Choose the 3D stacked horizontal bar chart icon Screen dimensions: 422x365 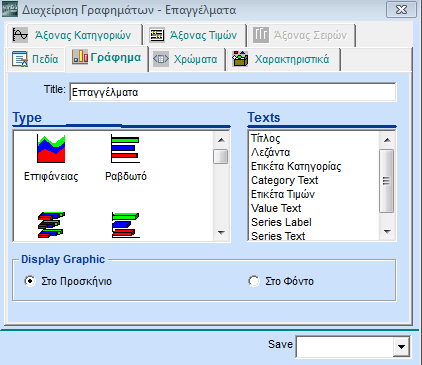click(51, 225)
